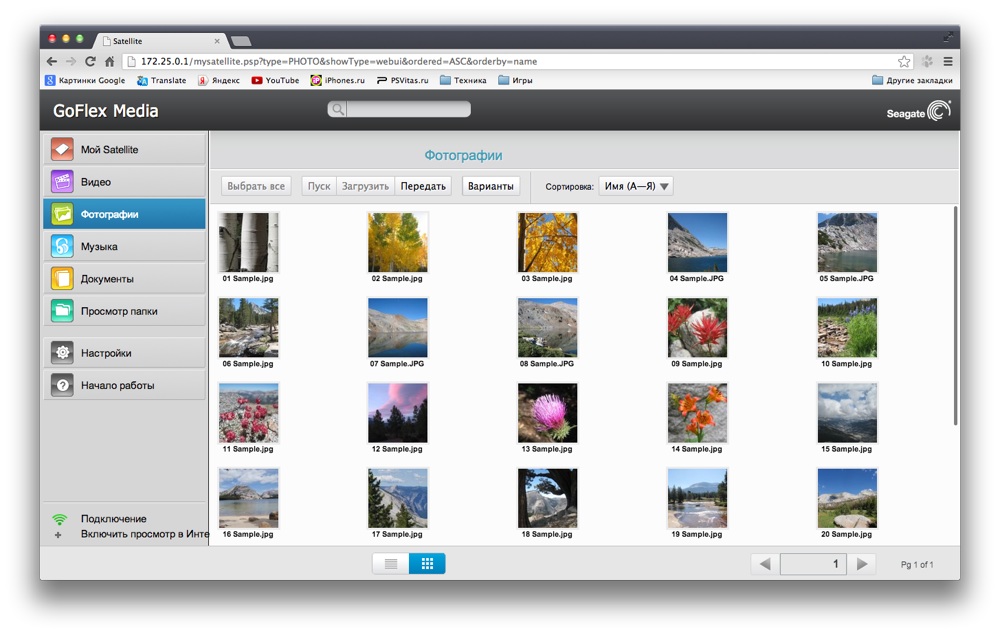The image size is (1000, 635).
Task: Bookmark page with the star icon
Action: pos(904,61)
